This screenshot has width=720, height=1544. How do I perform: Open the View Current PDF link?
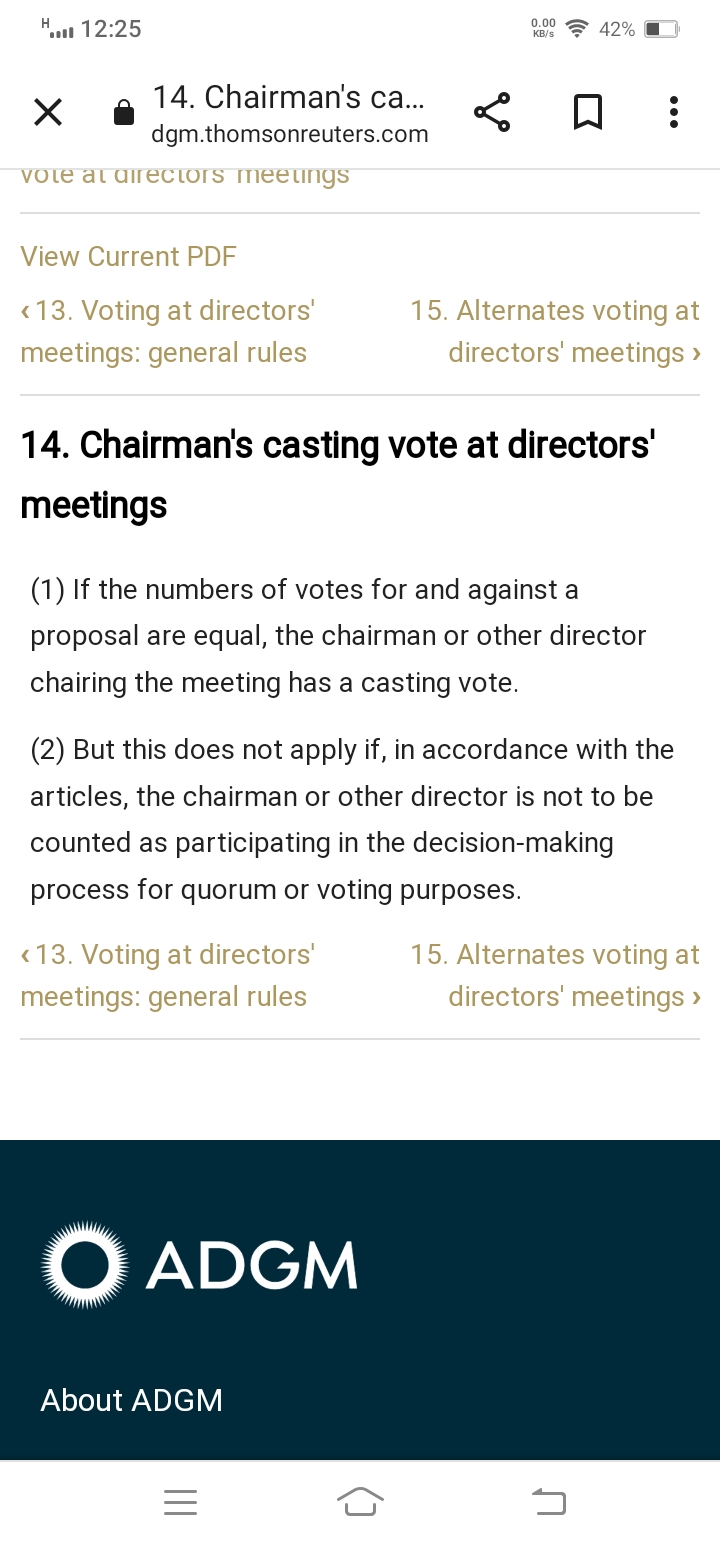[129, 257]
